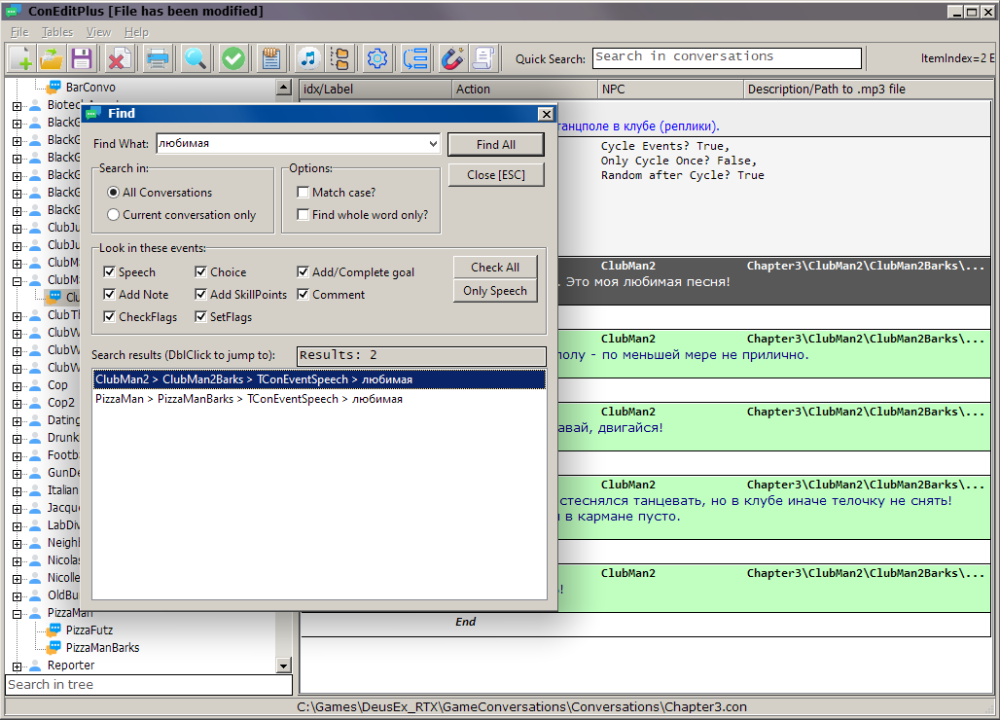
Task: Click the Only Speech button
Action: pos(494,291)
